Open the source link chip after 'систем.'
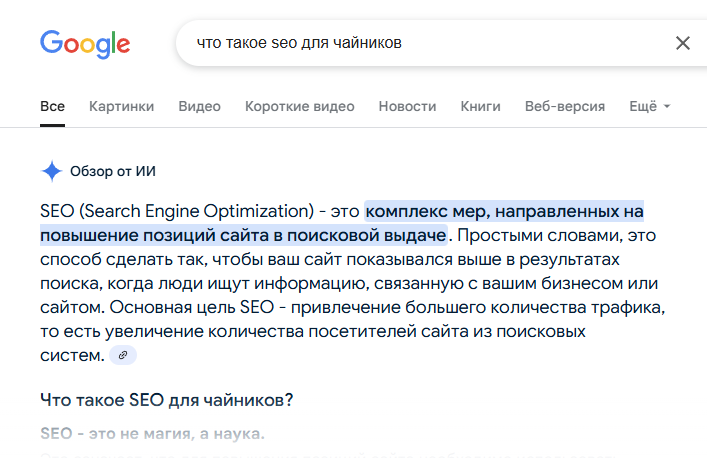 (123, 355)
